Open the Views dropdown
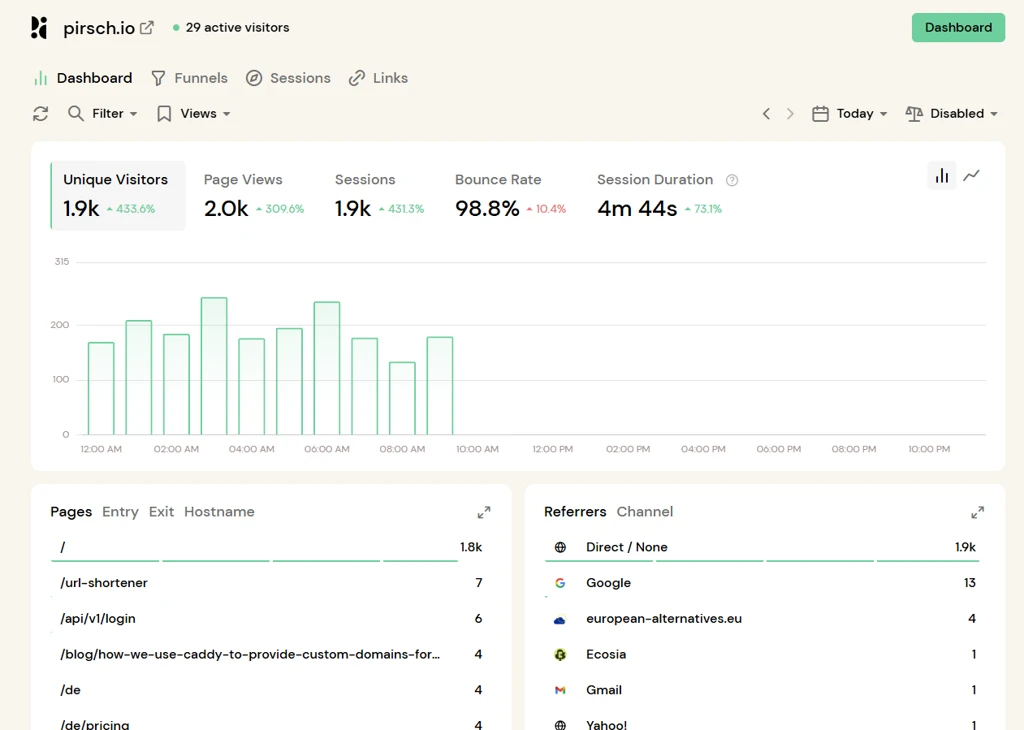Image resolution: width=1024 pixels, height=730 pixels. pos(194,114)
